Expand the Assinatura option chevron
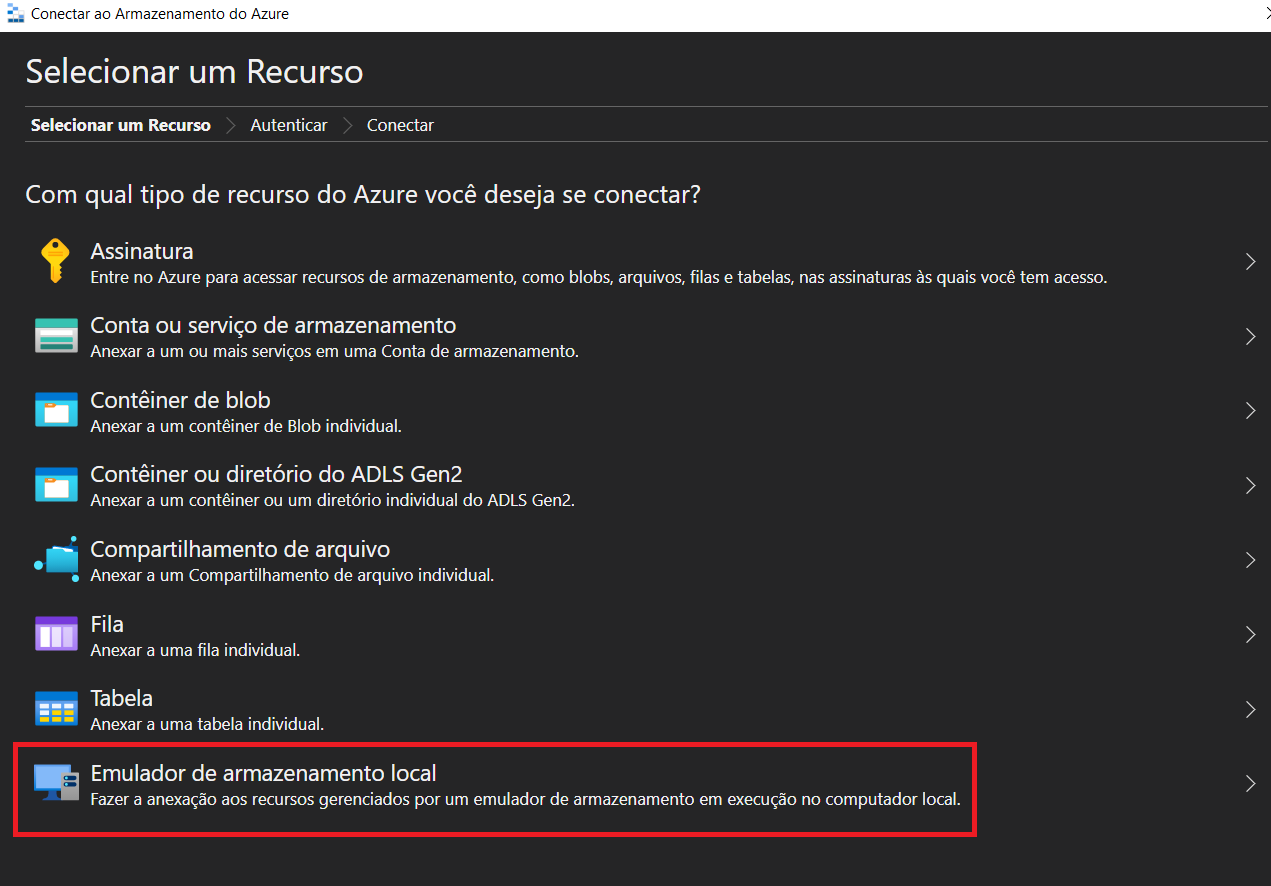1271x886 pixels. 1250,262
